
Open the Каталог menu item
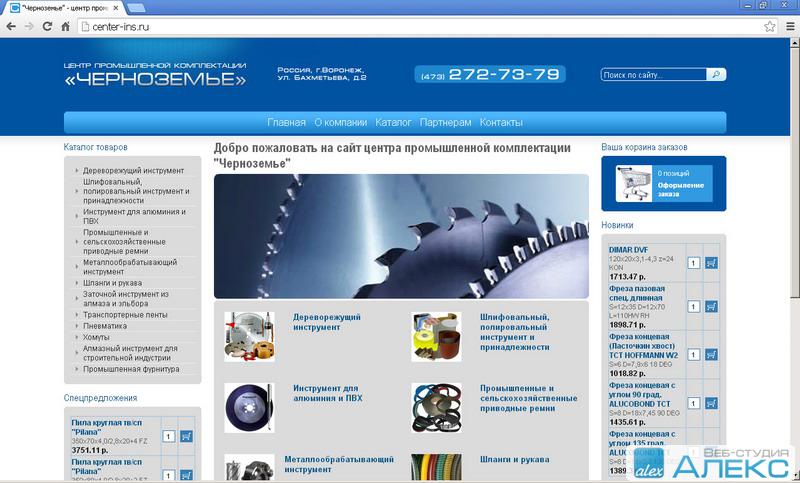[x=393, y=123]
